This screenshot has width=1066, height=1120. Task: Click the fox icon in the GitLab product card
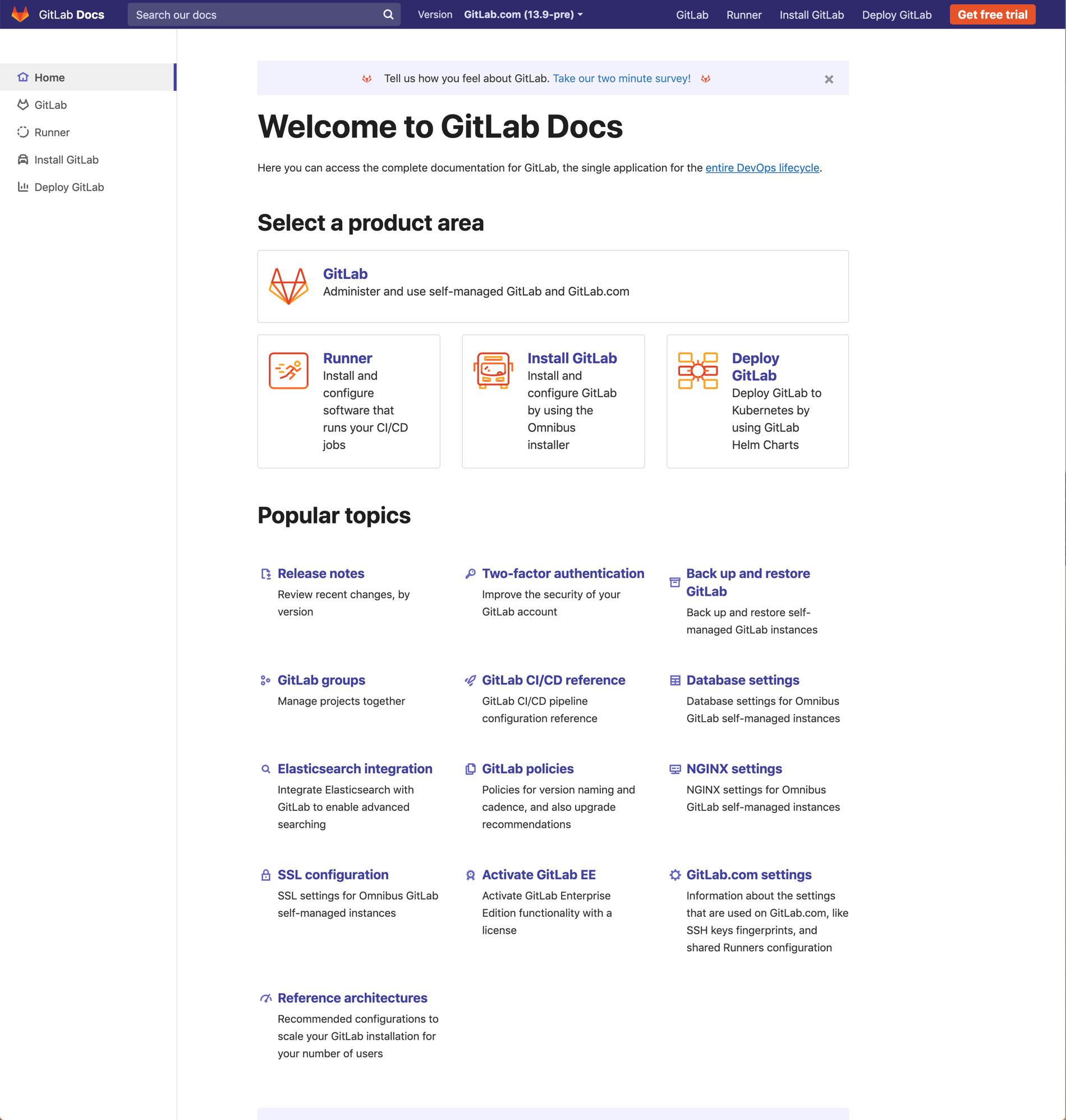tap(288, 286)
